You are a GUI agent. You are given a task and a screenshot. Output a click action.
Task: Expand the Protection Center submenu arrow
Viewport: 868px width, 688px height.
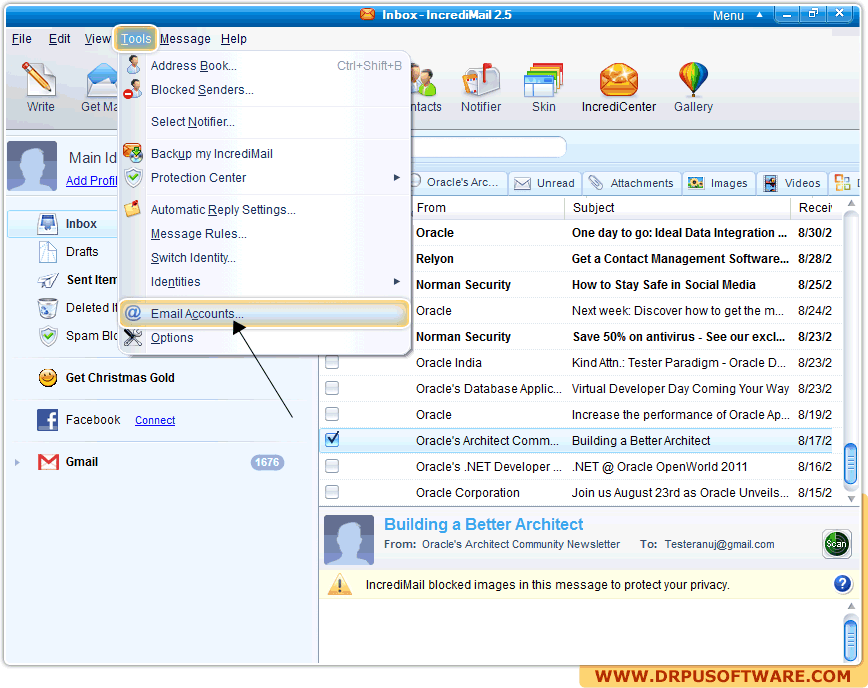tap(396, 178)
